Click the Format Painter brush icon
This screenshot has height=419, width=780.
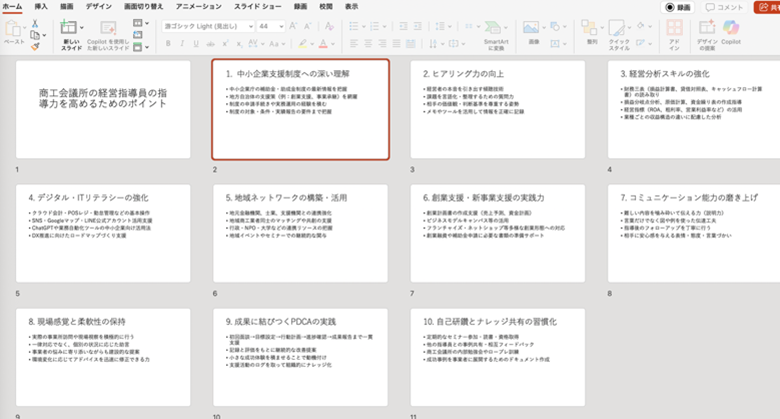tap(36, 45)
